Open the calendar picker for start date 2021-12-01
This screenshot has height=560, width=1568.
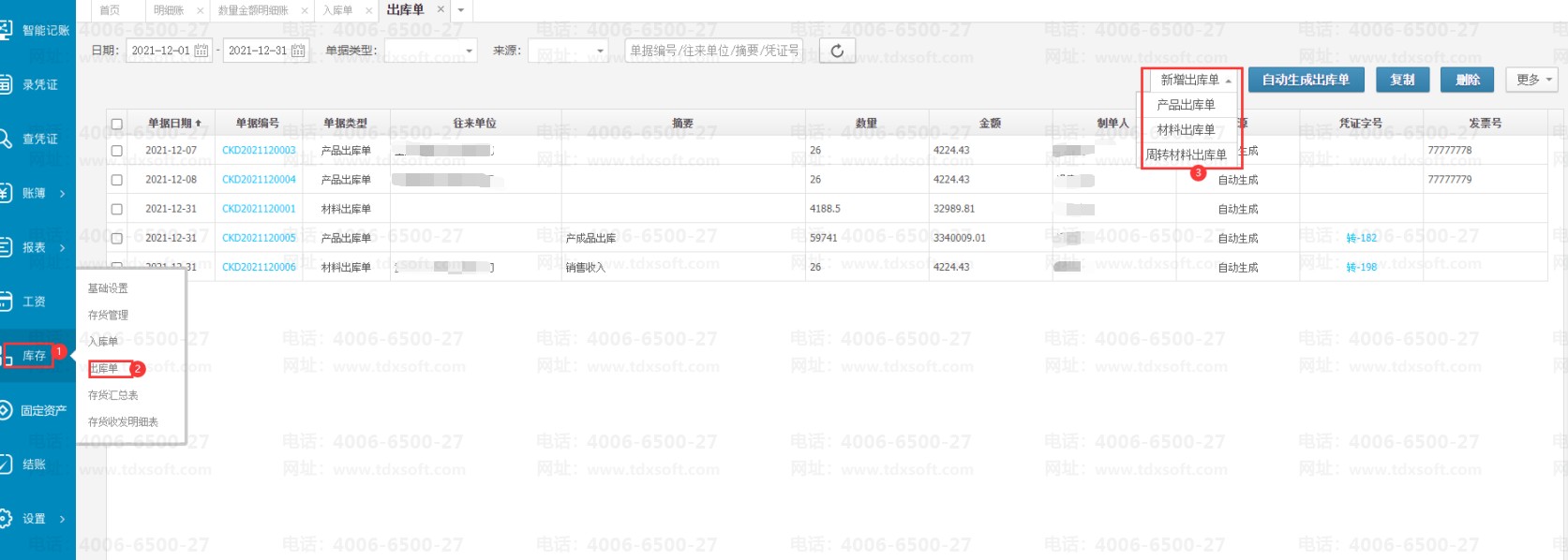pyautogui.click(x=202, y=51)
